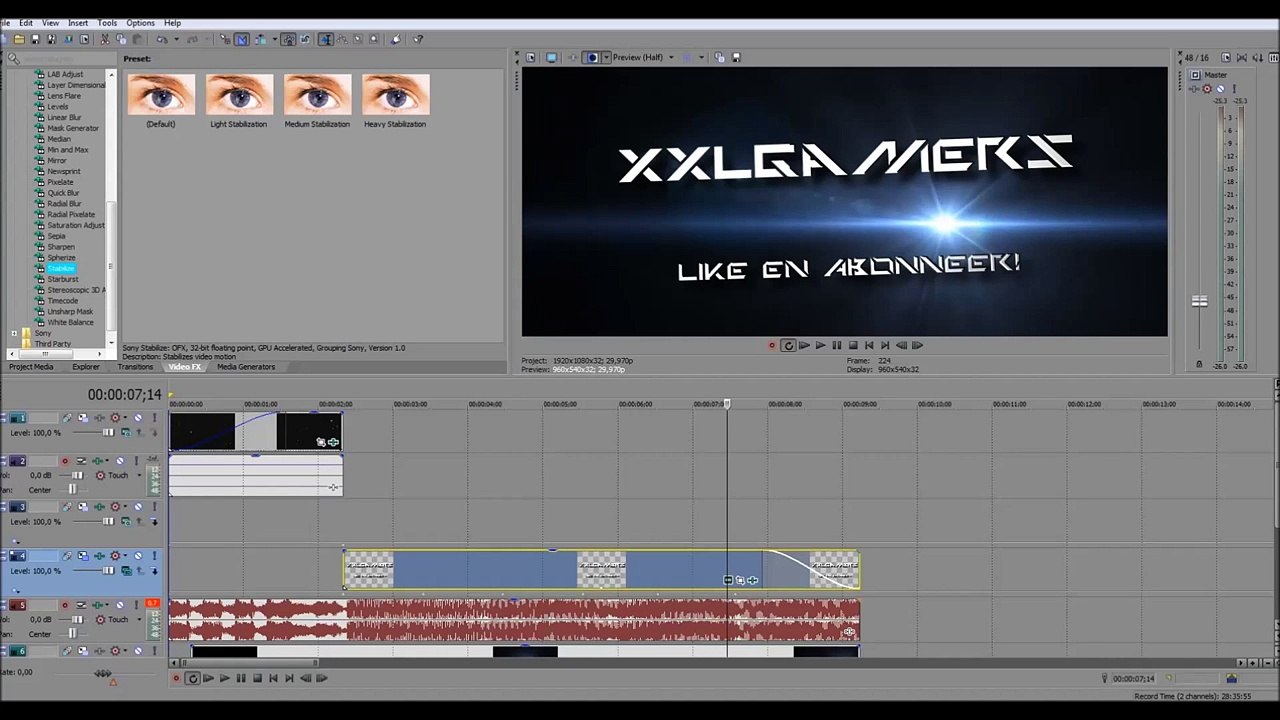The image size is (1280, 720).
Task: Click Track FX icon on track 5
Action: click(98, 605)
